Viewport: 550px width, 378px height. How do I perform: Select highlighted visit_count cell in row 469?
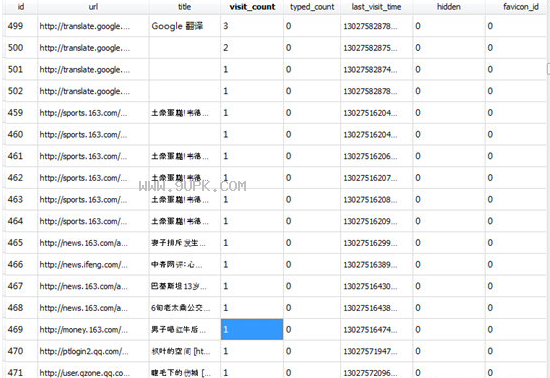pos(252,330)
